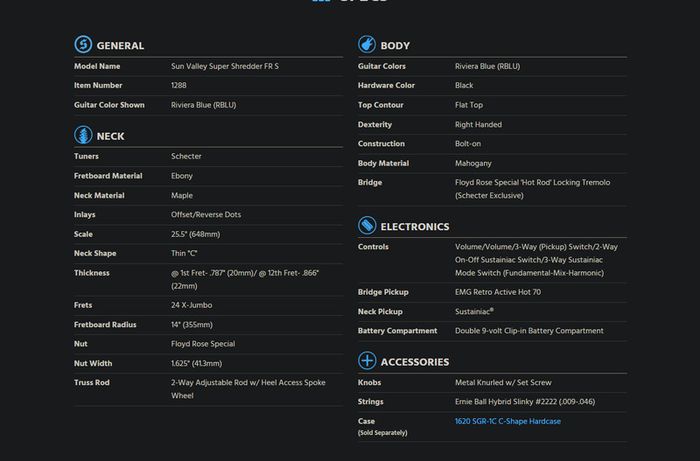Click the Floyd Rose Special 'Hot Rod' bridge description
The width and height of the screenshot is (700, 461).
coord(532,189)
